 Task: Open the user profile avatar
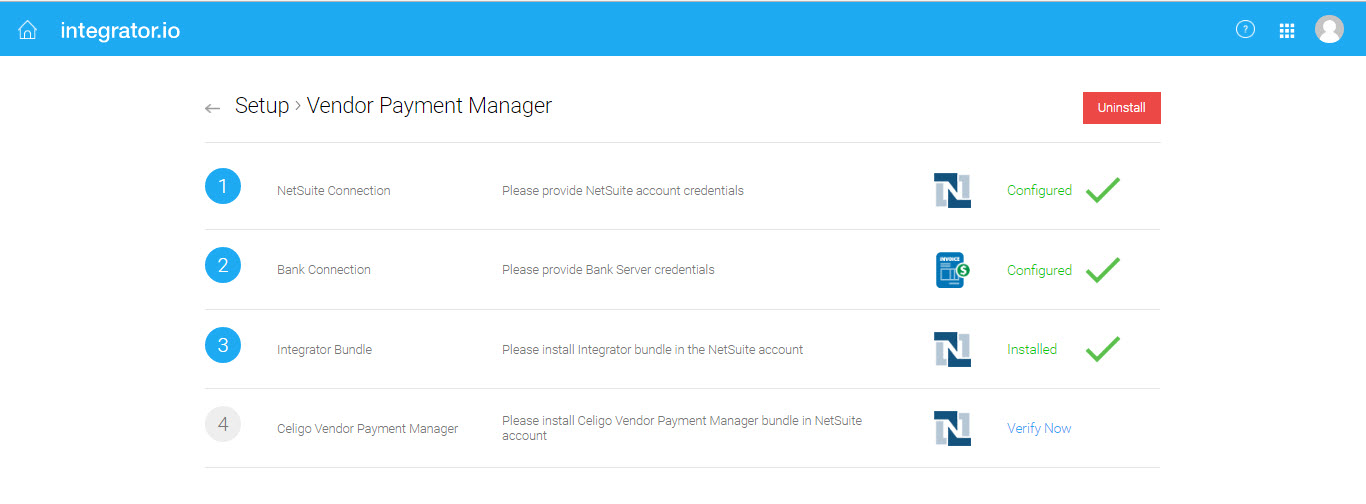pos(1329,30)
